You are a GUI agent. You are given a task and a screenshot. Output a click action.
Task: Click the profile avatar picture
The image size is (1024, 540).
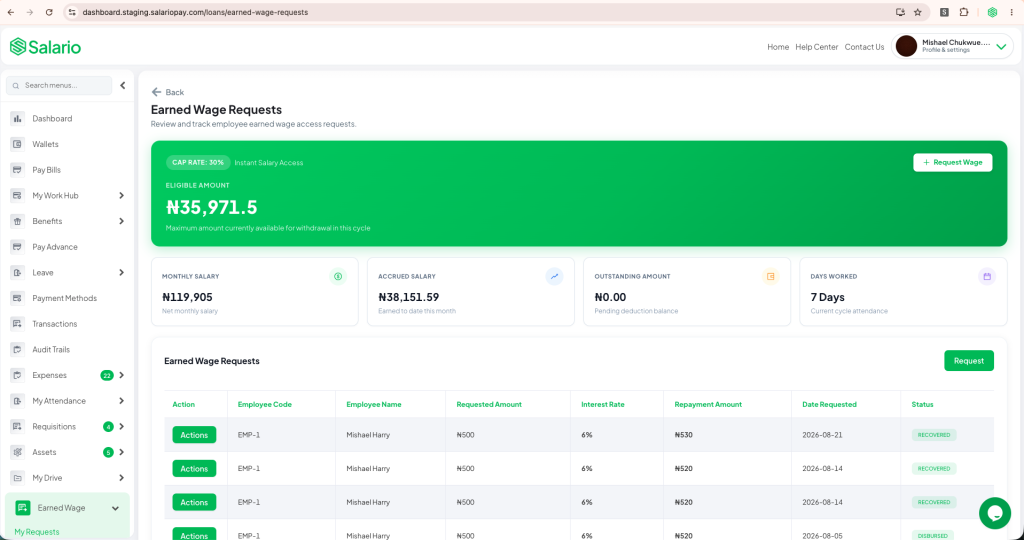(x=906, y=46)
